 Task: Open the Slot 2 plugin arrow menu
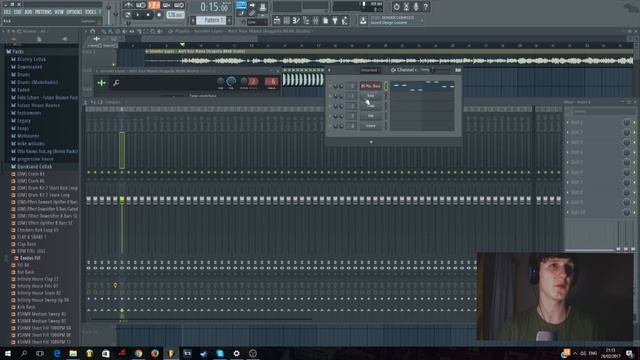pyautogui.click(x=567, y=132)
